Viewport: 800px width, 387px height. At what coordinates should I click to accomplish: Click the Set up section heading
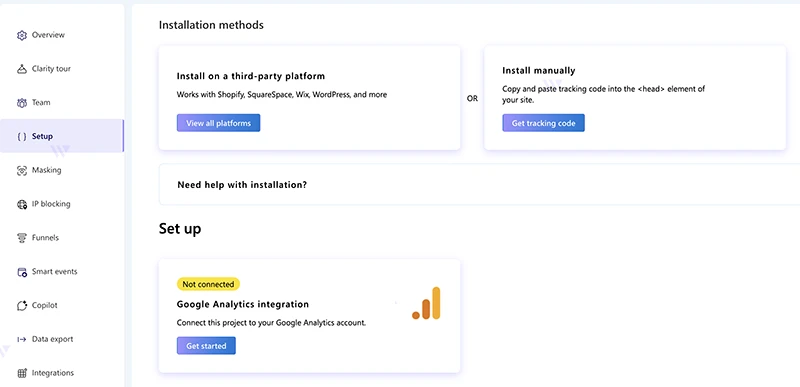(x=180, y=229)
